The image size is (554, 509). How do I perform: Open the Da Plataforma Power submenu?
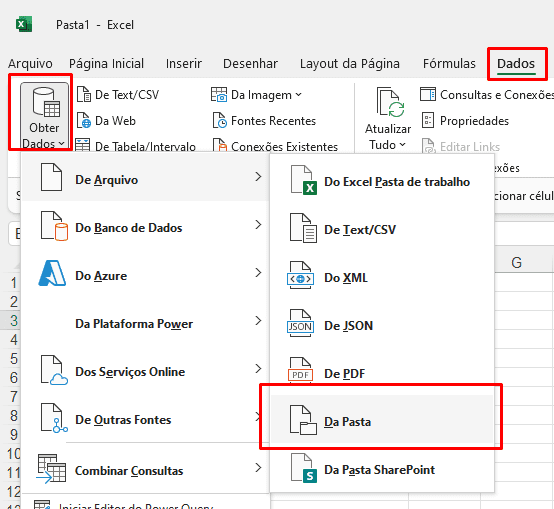(x=145, y=321)
